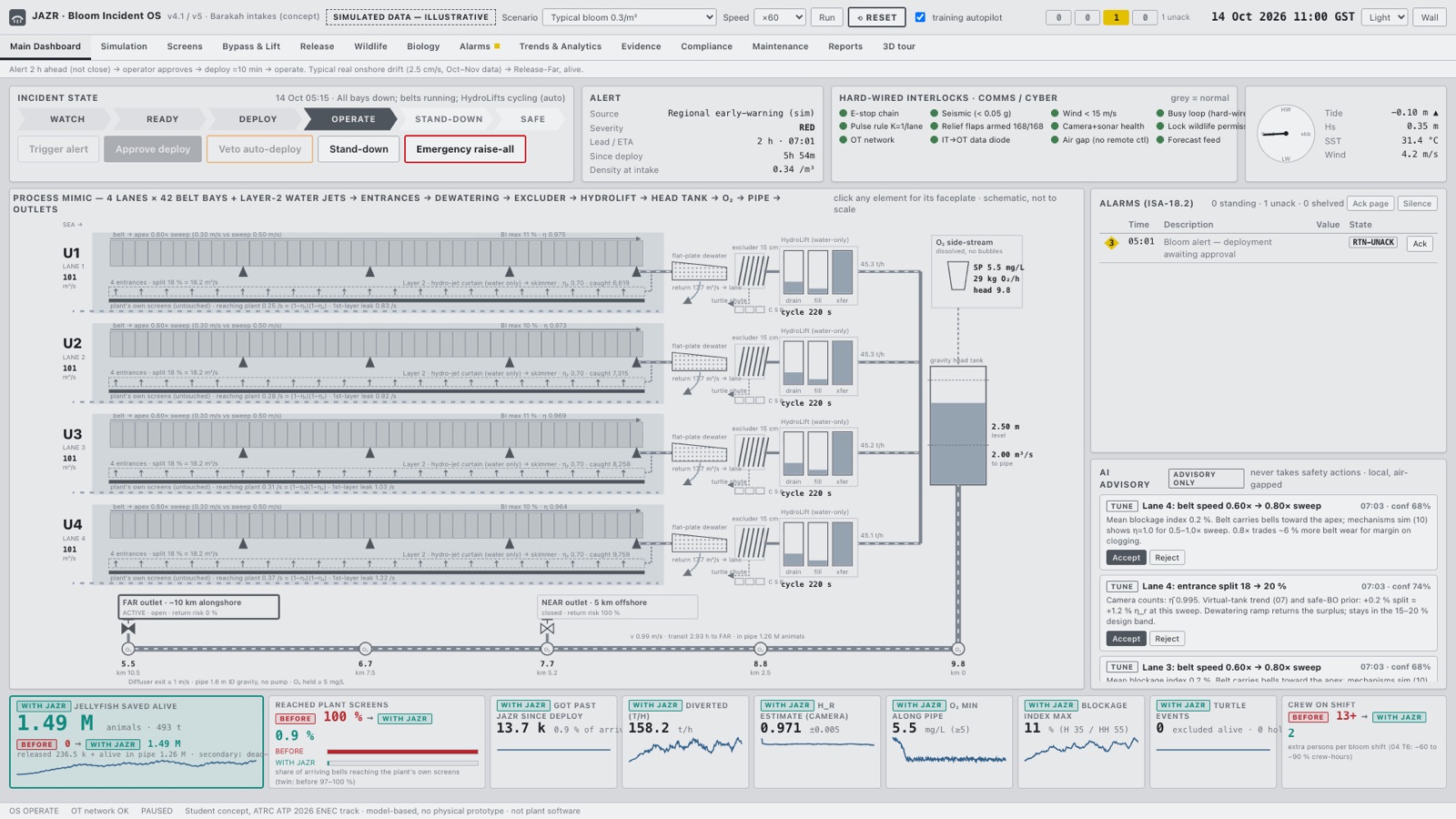
Task: Open lane U1 flat-plate dewater faceplate
Action: coord(699,271)
